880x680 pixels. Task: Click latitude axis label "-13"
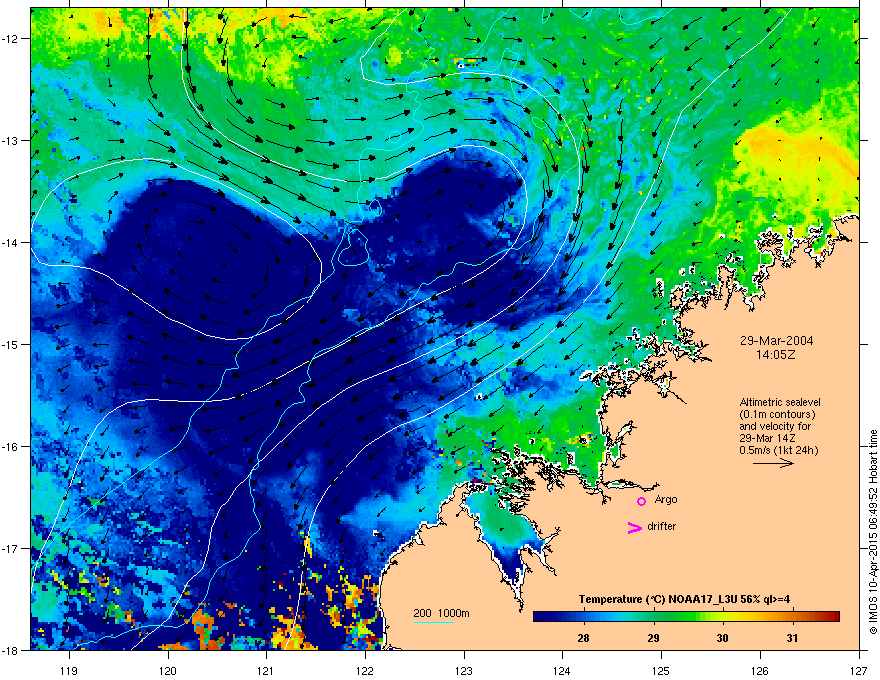(10, 141)
